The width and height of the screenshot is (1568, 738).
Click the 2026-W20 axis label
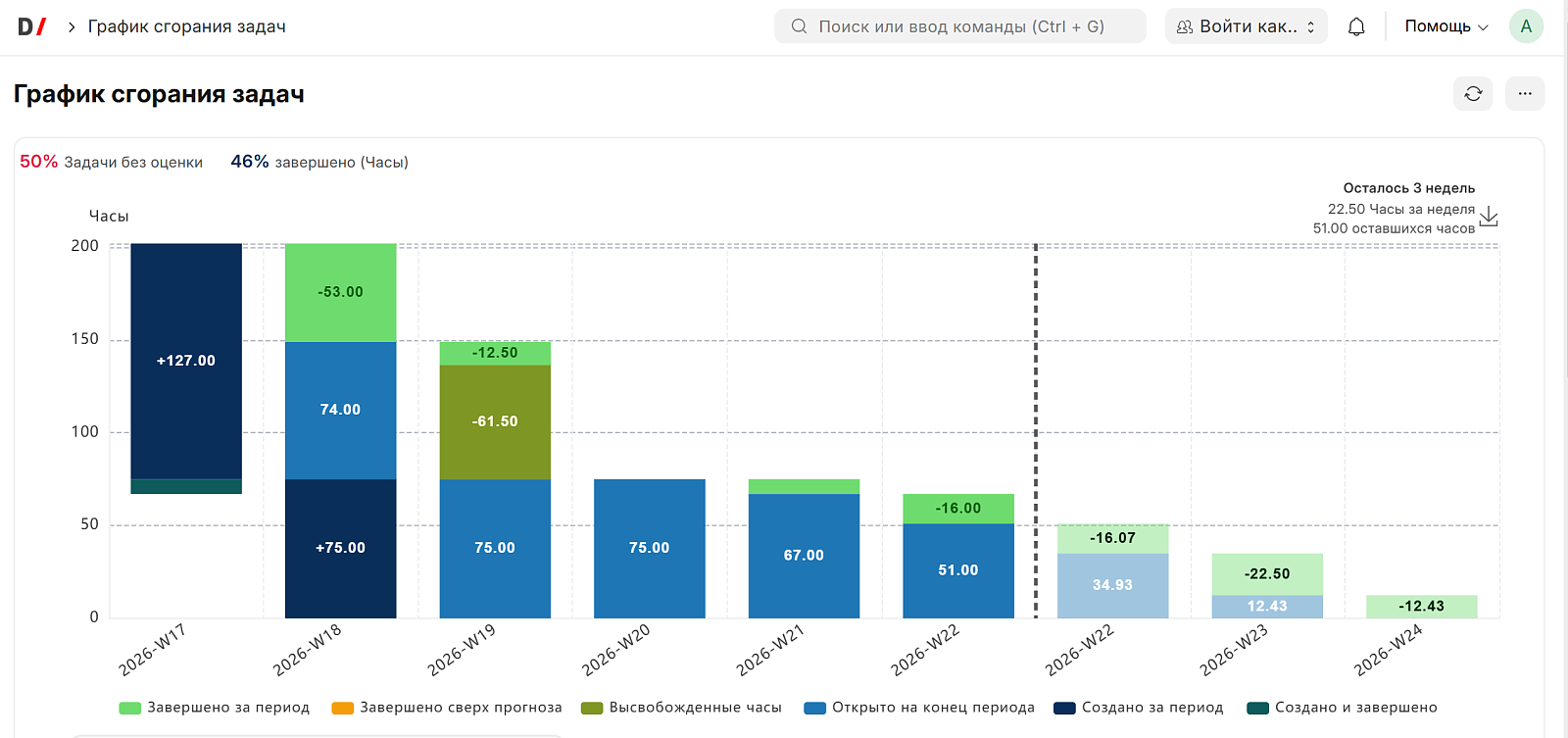click(x=615, y=650)
